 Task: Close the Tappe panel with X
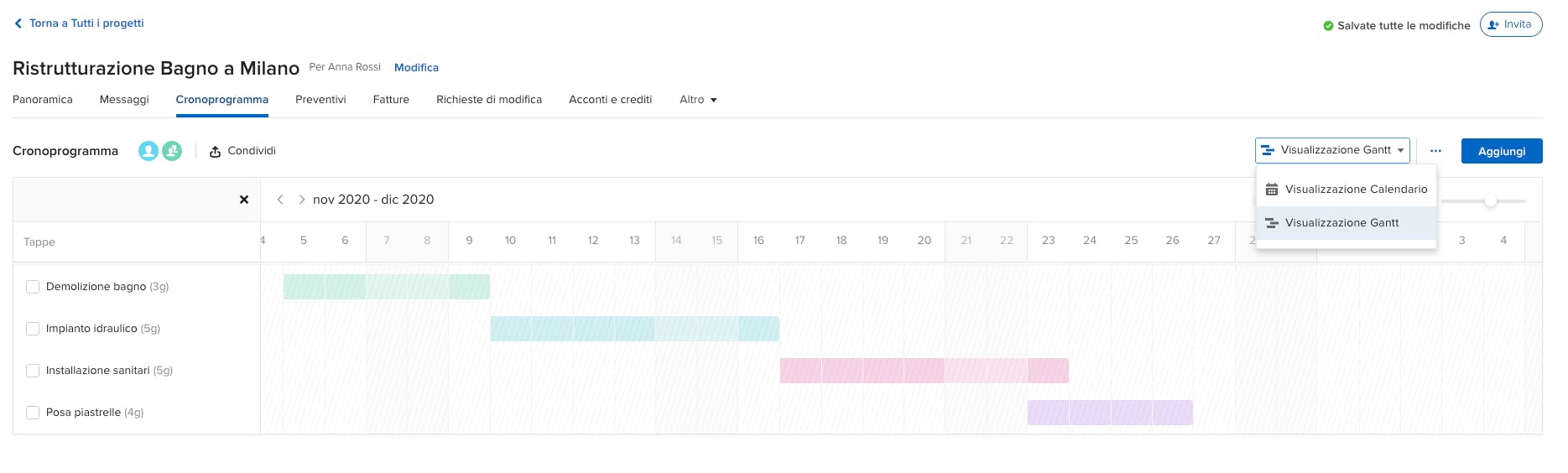click(244, 200)
